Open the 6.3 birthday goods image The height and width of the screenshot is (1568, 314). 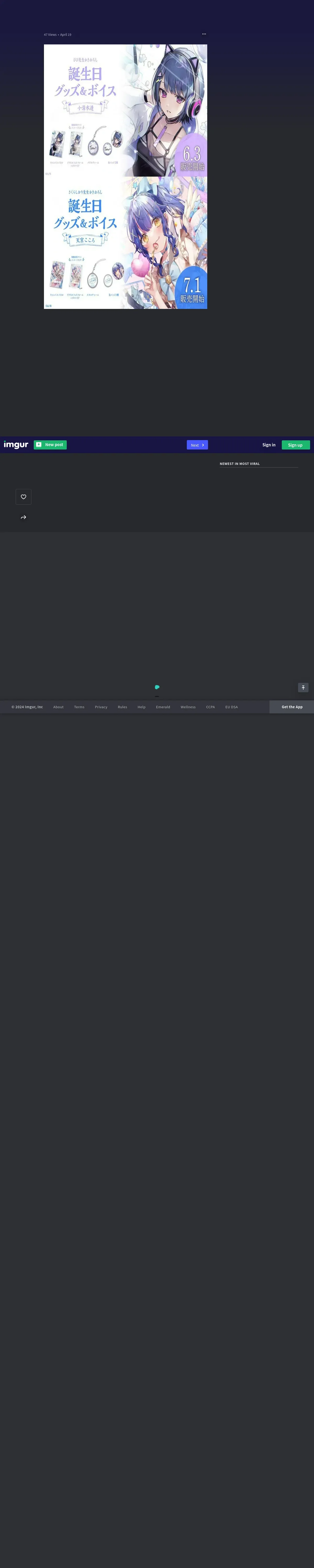tap(126, 111)
